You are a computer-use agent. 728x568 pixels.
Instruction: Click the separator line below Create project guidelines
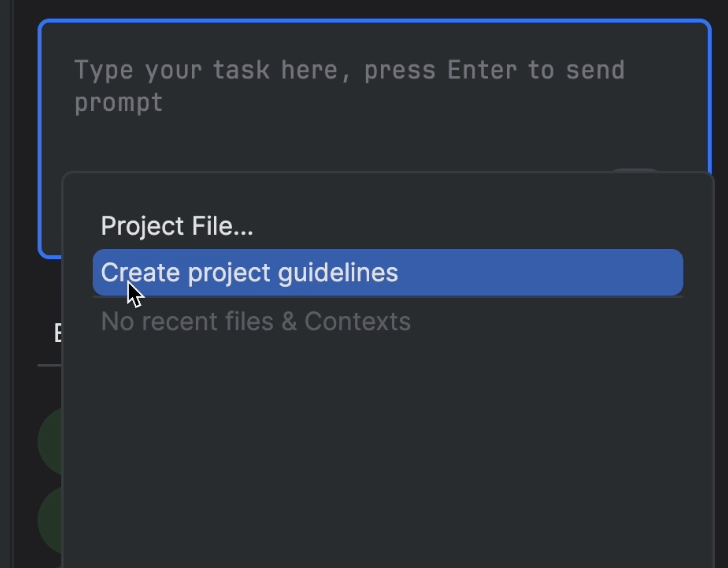[x=388, y=297]
